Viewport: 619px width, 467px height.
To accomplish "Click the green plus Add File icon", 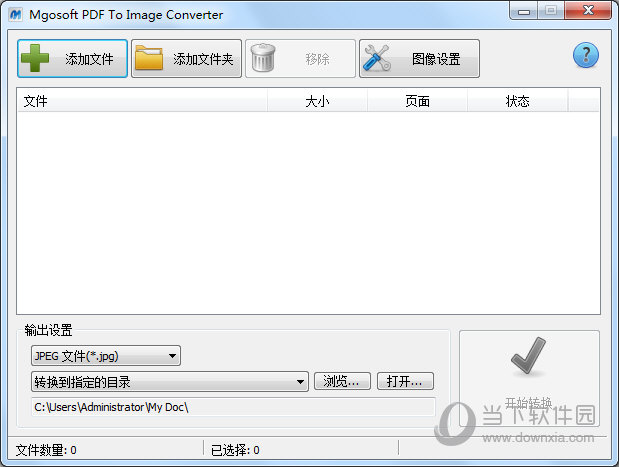I will click(x=35, y=58).
